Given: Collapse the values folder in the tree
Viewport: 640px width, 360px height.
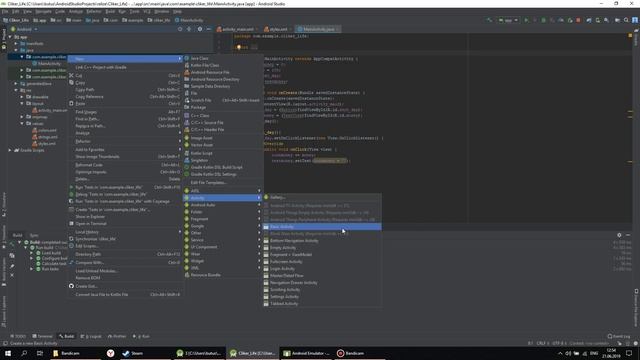Looking at the screenshot, I should point(22,123).
